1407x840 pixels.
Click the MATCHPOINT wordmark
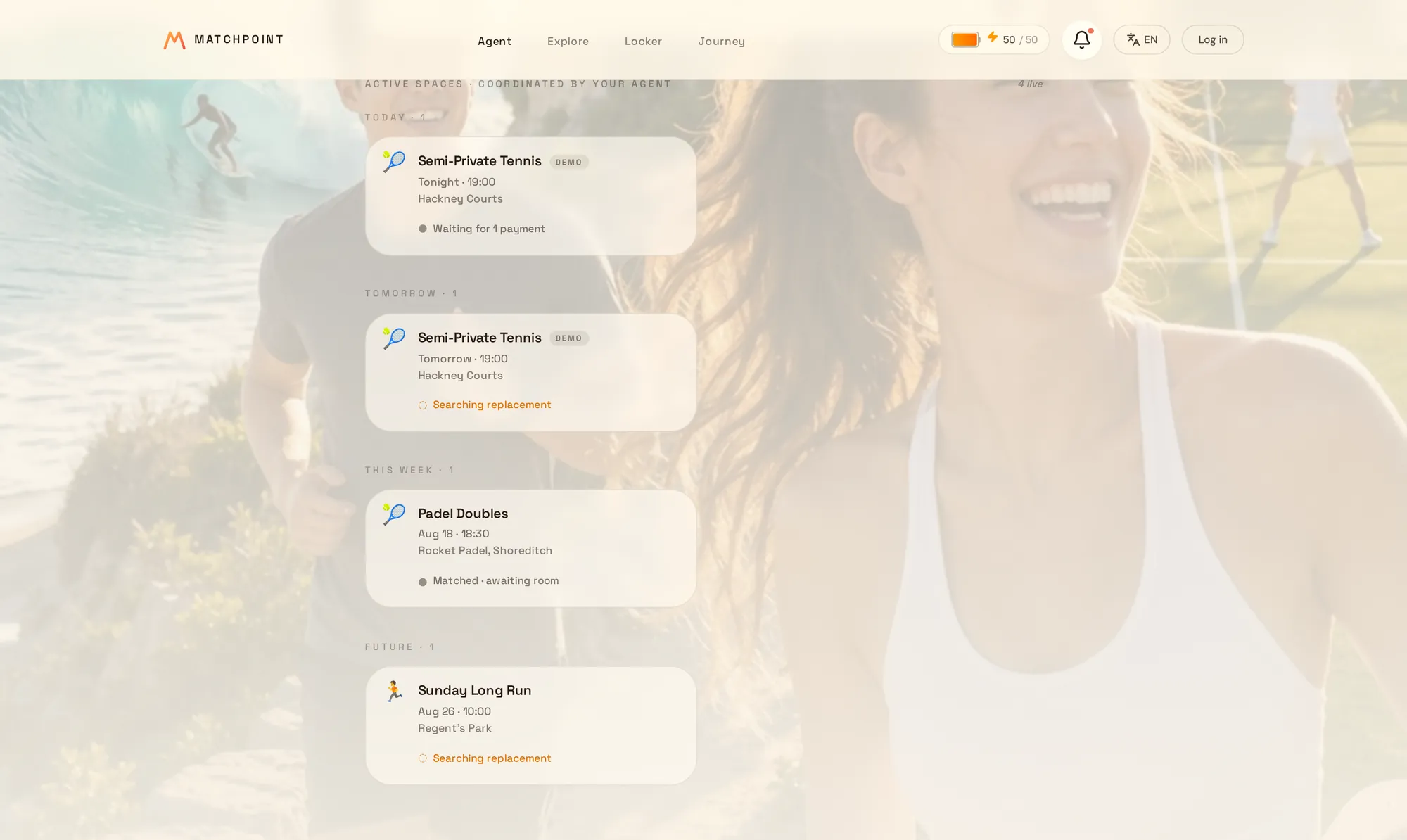[238, 39]
